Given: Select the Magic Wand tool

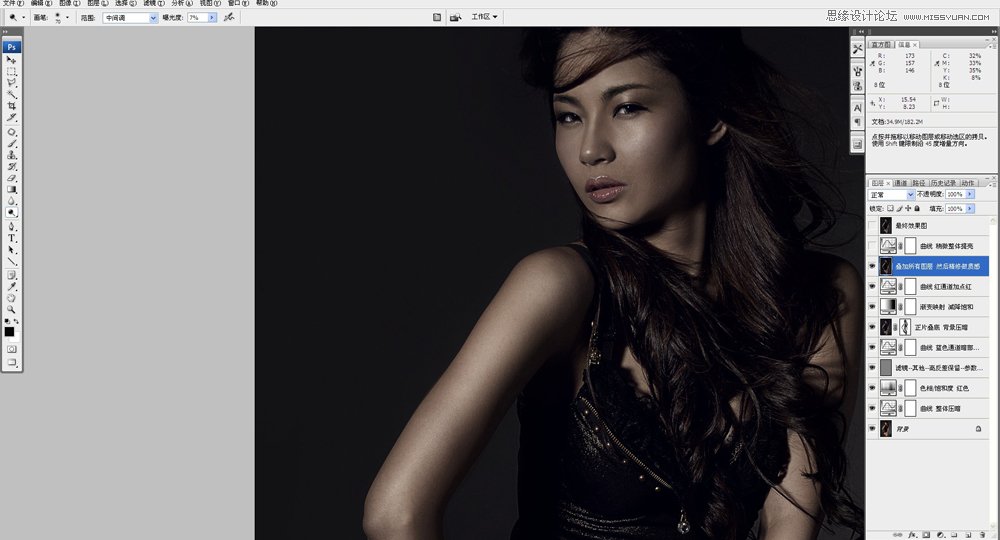Looking at the screenshot, I should click(x=11, y=94).
